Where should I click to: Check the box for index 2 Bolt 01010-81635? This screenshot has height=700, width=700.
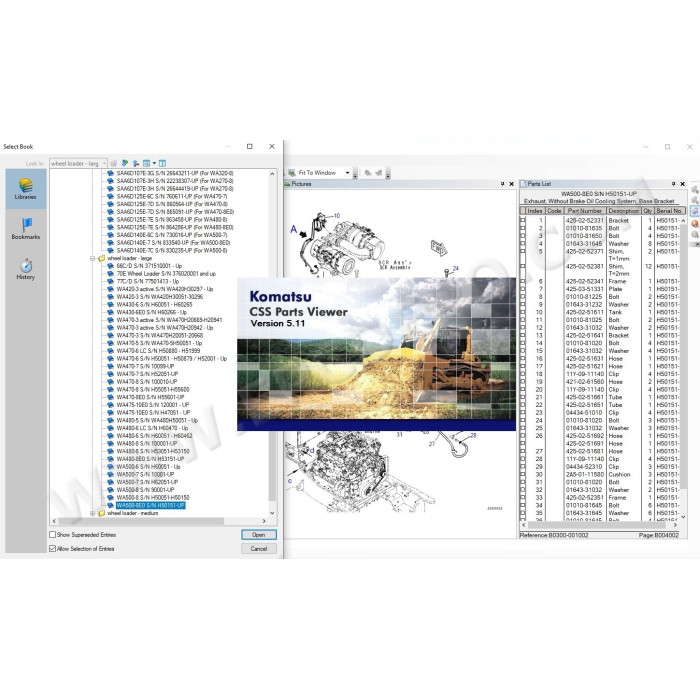tap(523, 228)
